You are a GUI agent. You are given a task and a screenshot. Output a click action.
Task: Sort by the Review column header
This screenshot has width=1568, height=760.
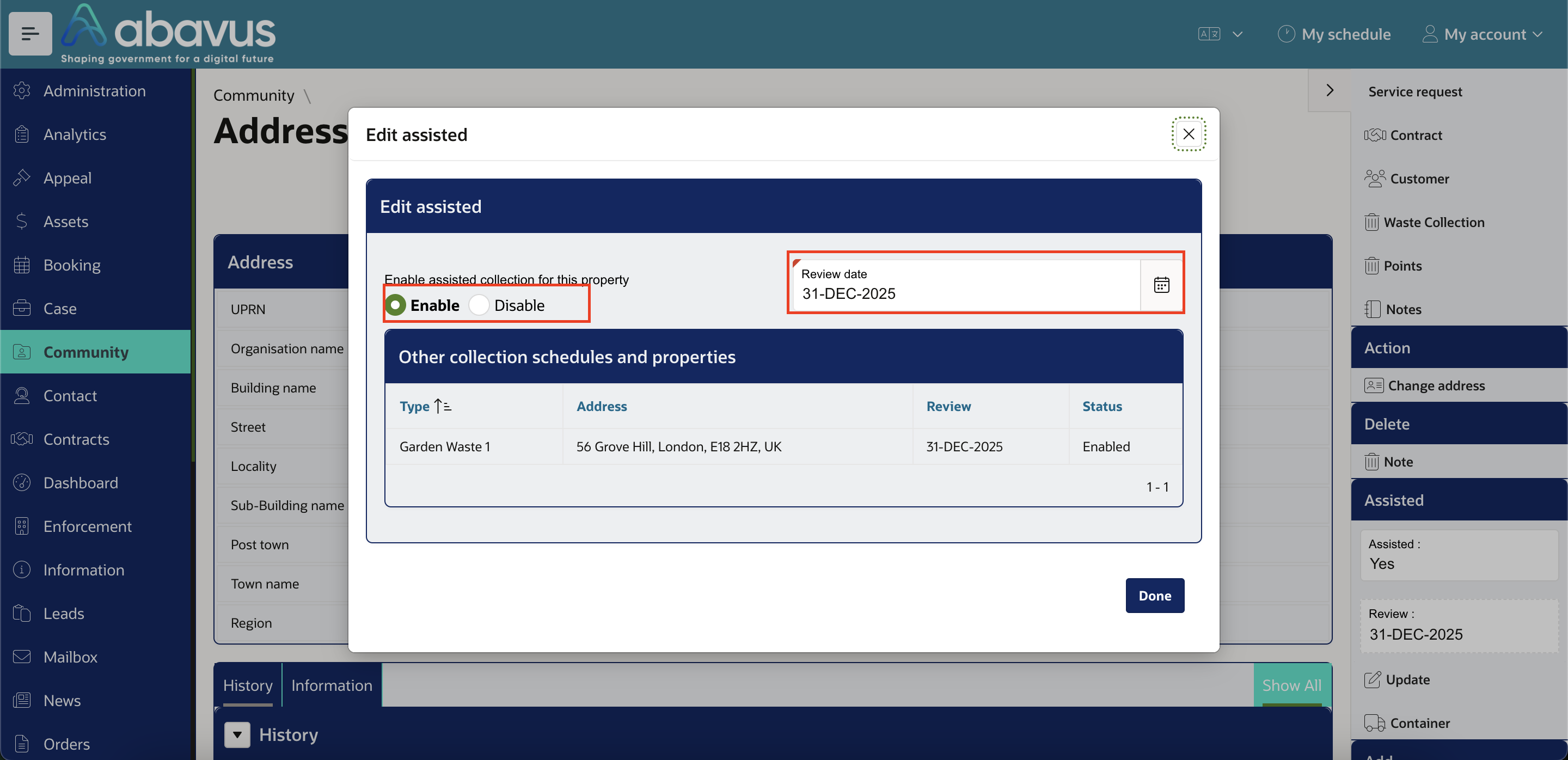pyautogui.click(x=948, y=406)
